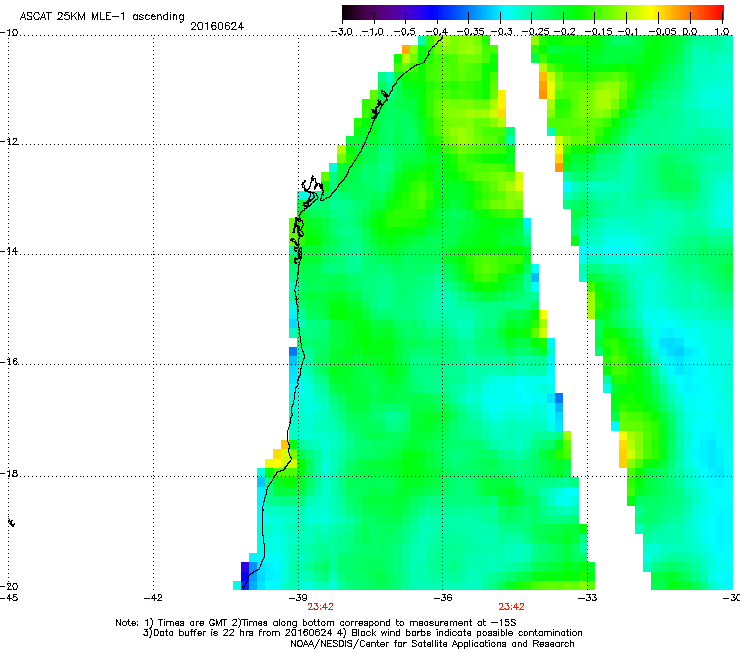Click the -0.05 label on the color scale
740x650 pixels.
(x=662, y=32)
